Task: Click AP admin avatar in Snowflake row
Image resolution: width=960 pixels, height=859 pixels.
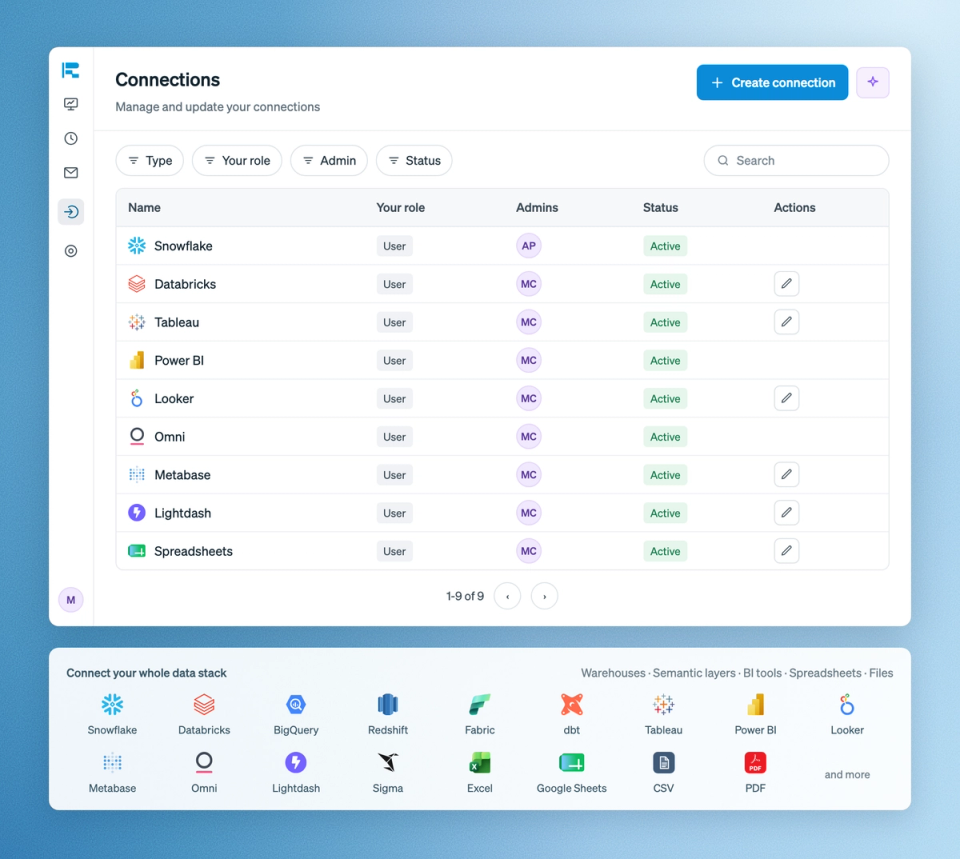Action: click(x=528, y=246)
